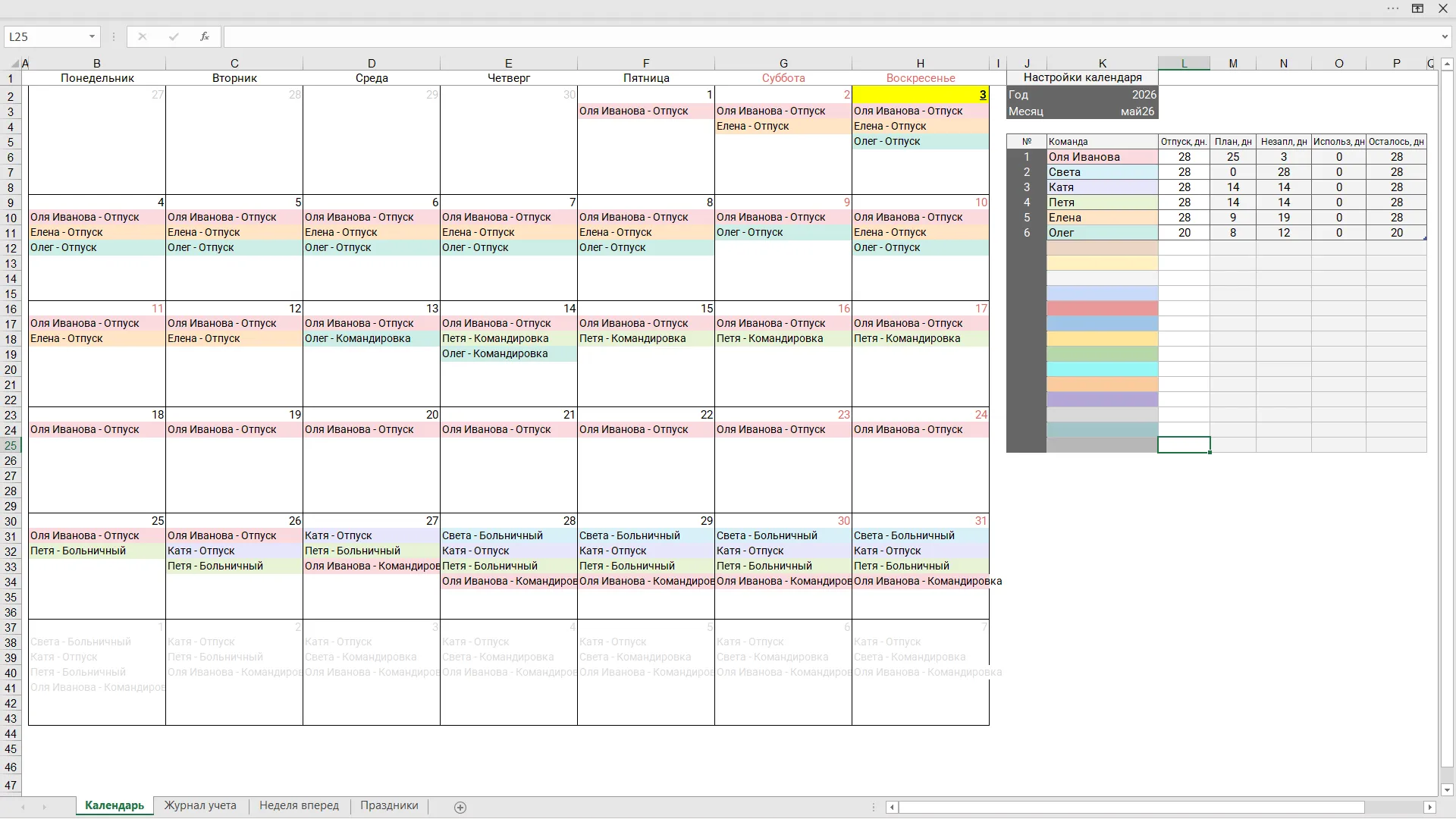Select team cell Оля Иванова in table

pos(1102,157)
